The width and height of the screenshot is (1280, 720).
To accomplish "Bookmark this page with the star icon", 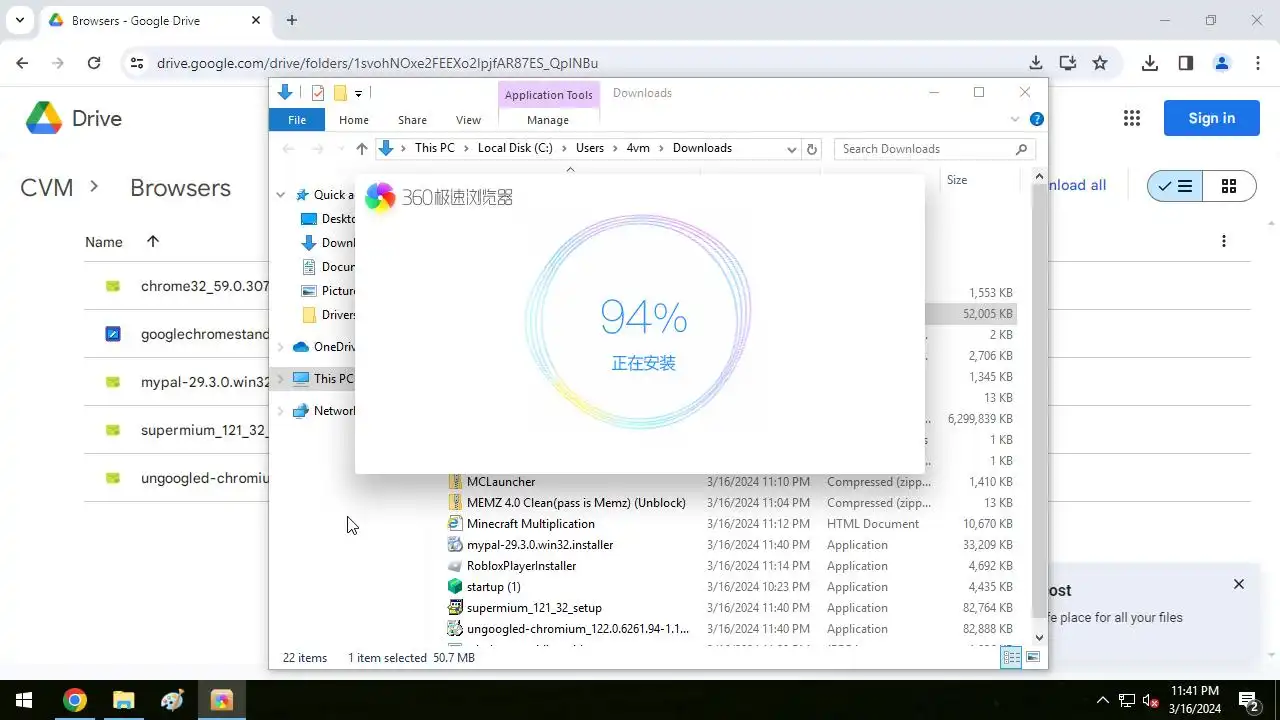I will click(1100, 63).
